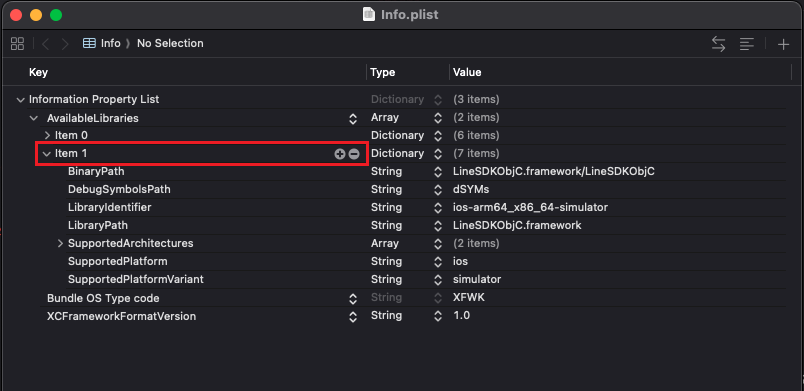Minimize the Info.plist window
The width and height of the screenshot is (804, 391).
click(x=36, y=15)
